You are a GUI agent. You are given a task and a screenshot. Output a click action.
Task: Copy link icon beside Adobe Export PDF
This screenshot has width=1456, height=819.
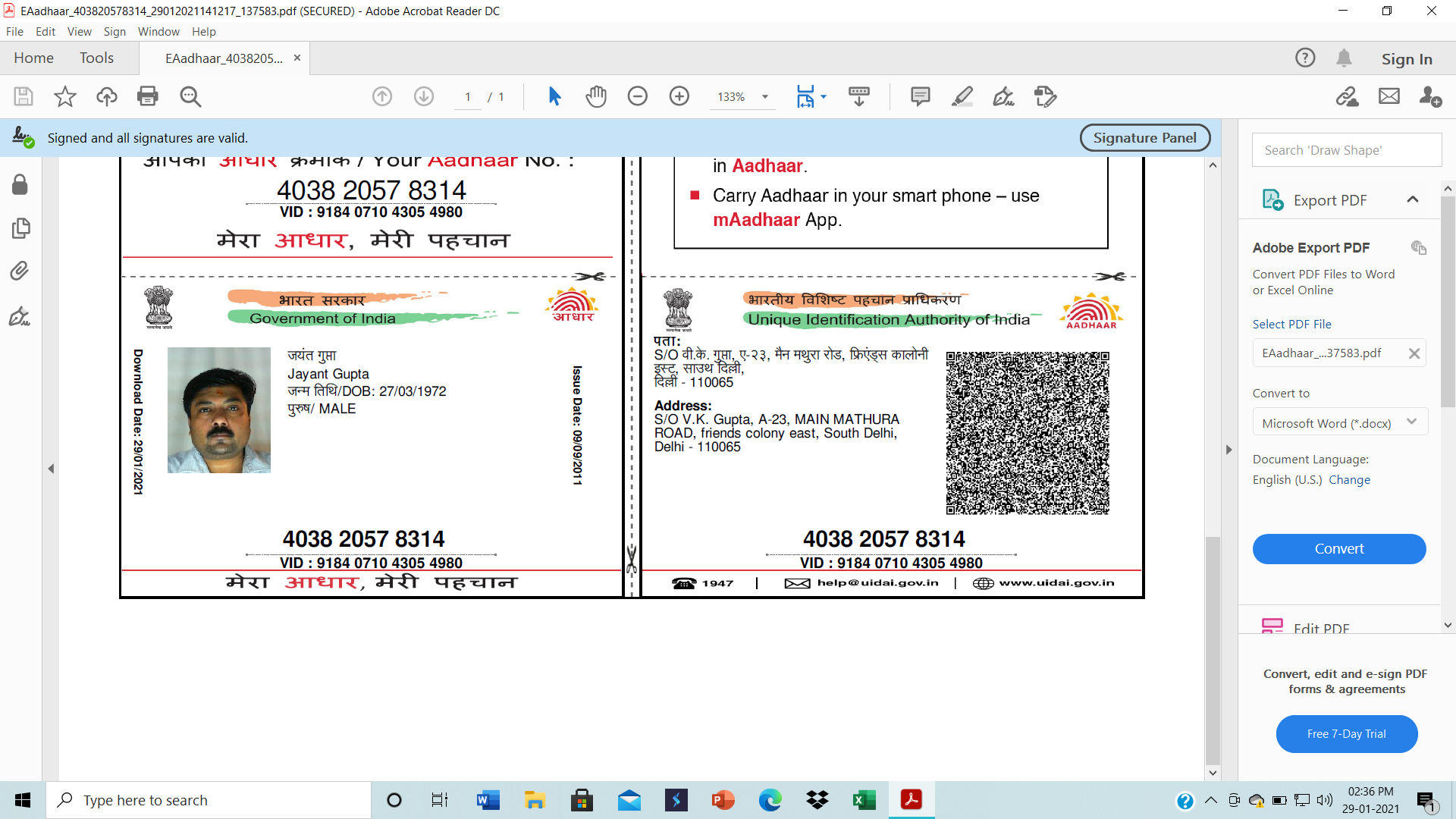point(1418,248)
